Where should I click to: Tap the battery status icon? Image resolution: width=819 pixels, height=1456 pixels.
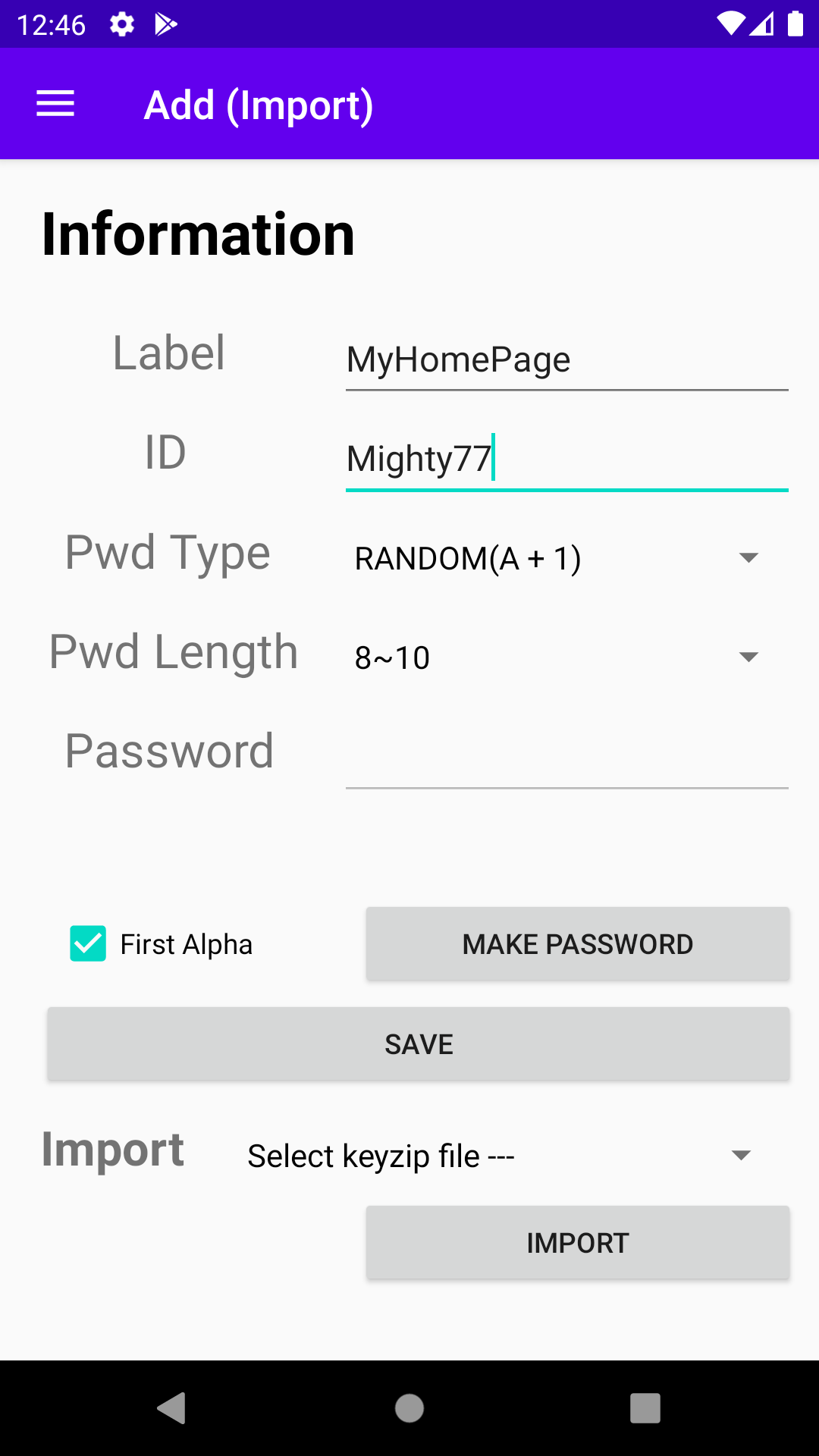tap(795, 24)
